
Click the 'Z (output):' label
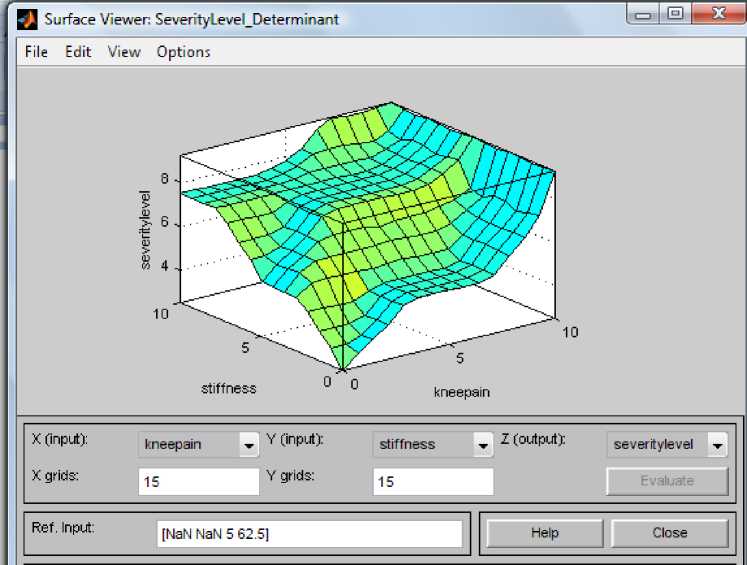533,439
